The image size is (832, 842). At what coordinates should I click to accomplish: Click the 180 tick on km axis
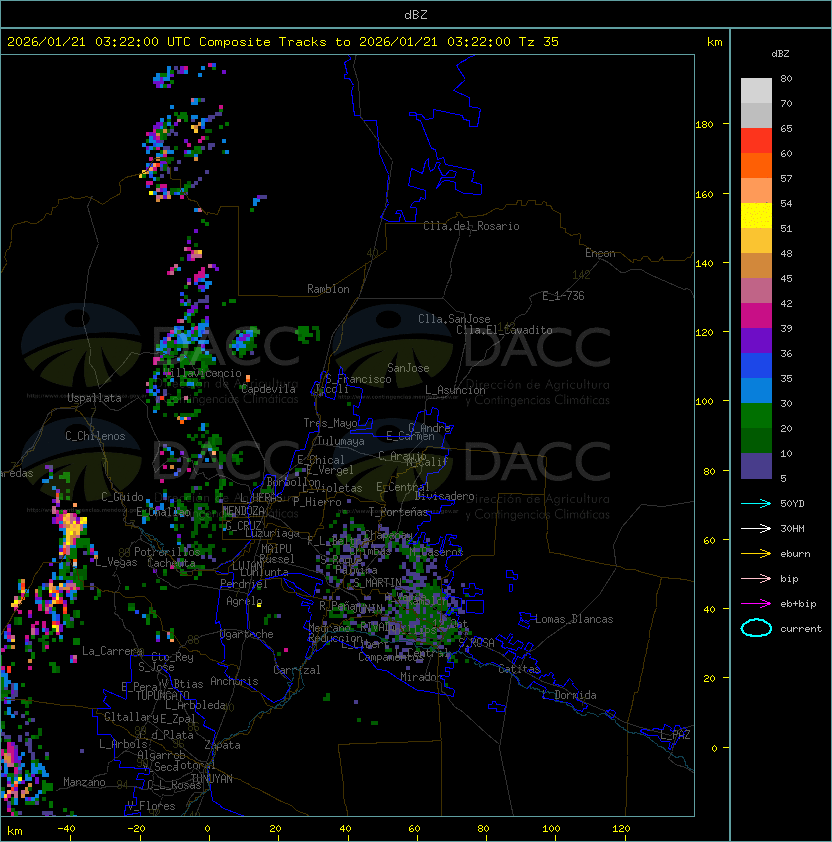click(704, 124)
